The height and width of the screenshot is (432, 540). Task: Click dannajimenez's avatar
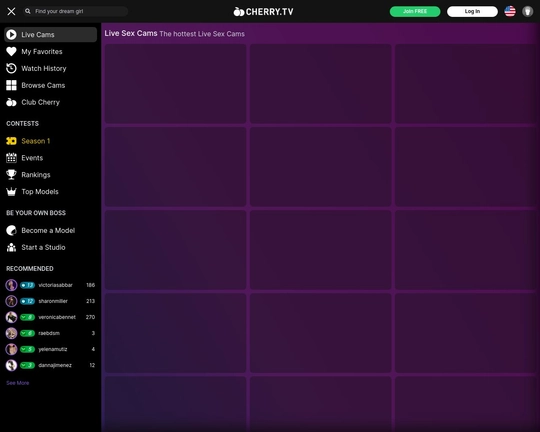coord(11,365)
